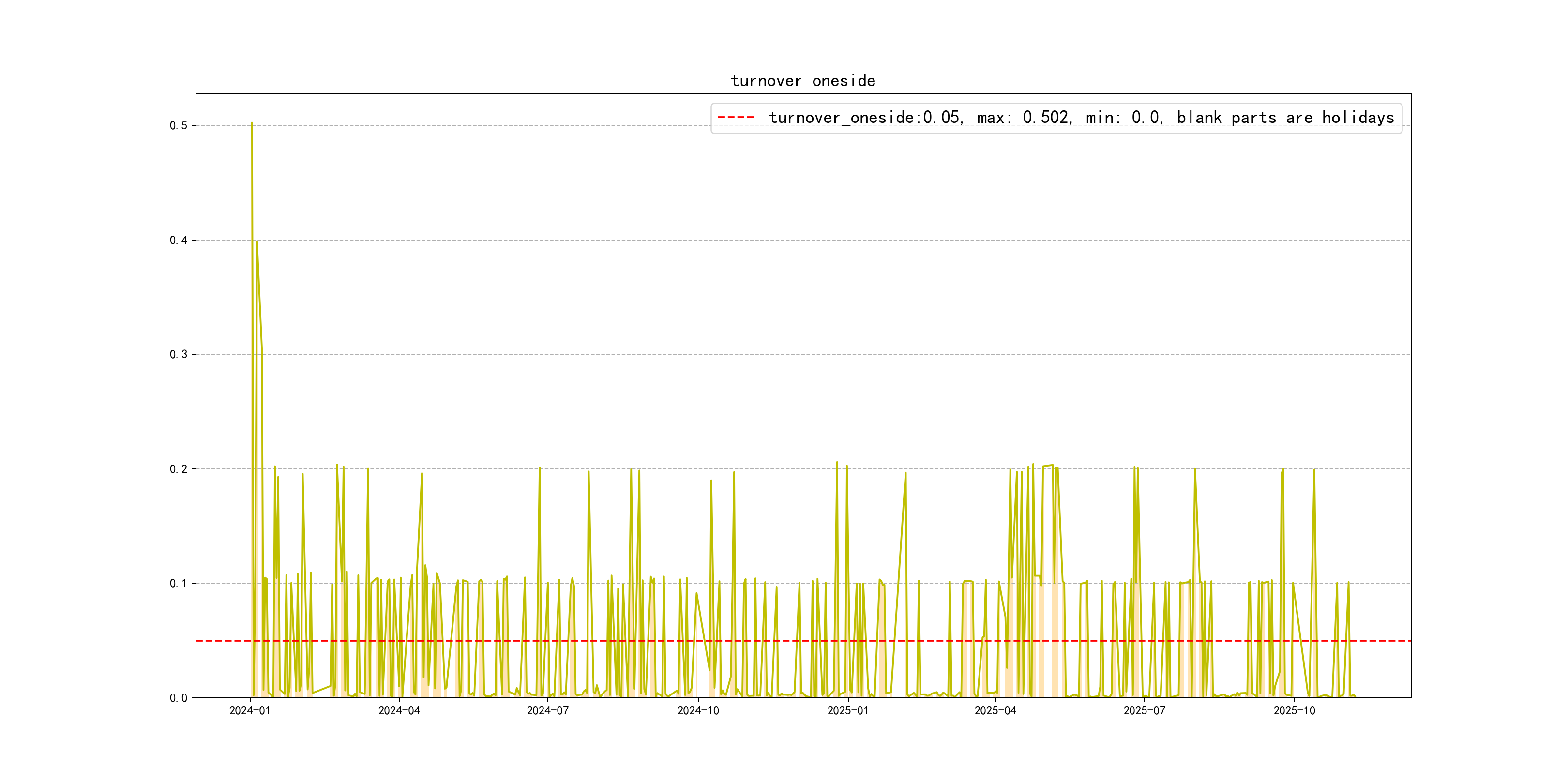The height and width of the screenshot is (784, 1568).
Task: Click the y-axis label 0.4
Action: coord(179,241)
